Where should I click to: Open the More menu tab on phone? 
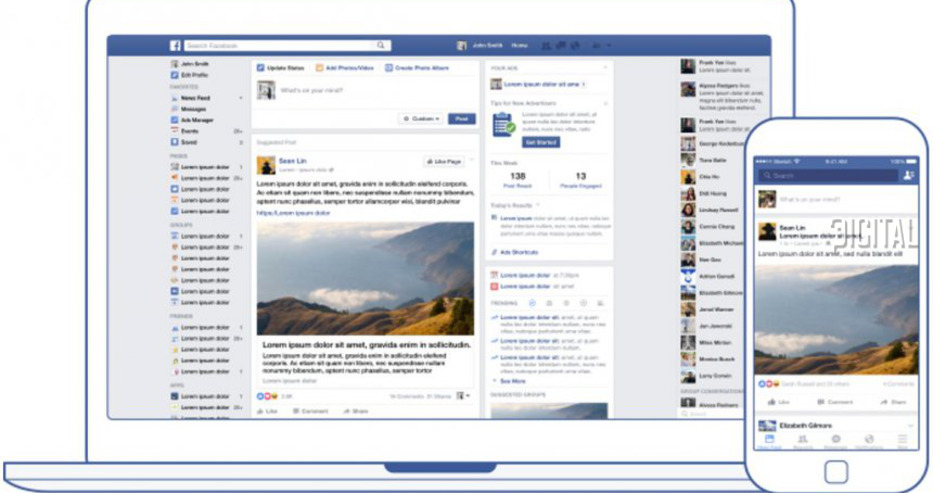point(903,441)
